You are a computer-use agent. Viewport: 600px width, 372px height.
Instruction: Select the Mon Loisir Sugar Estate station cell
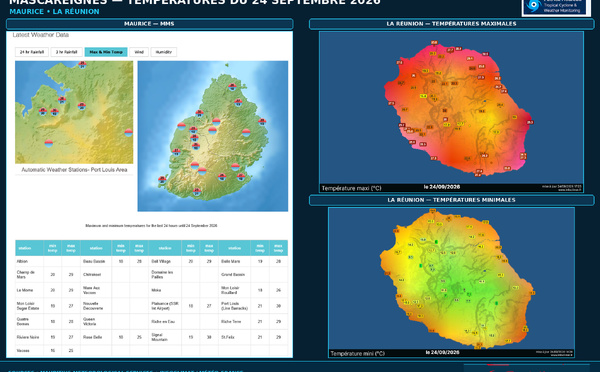click(29, 306)
